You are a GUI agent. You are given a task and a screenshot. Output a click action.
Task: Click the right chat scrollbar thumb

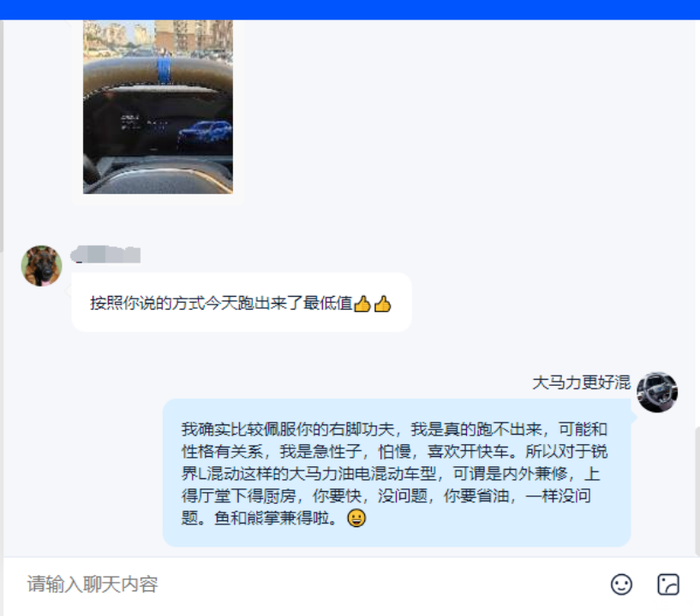pos(697,491)
